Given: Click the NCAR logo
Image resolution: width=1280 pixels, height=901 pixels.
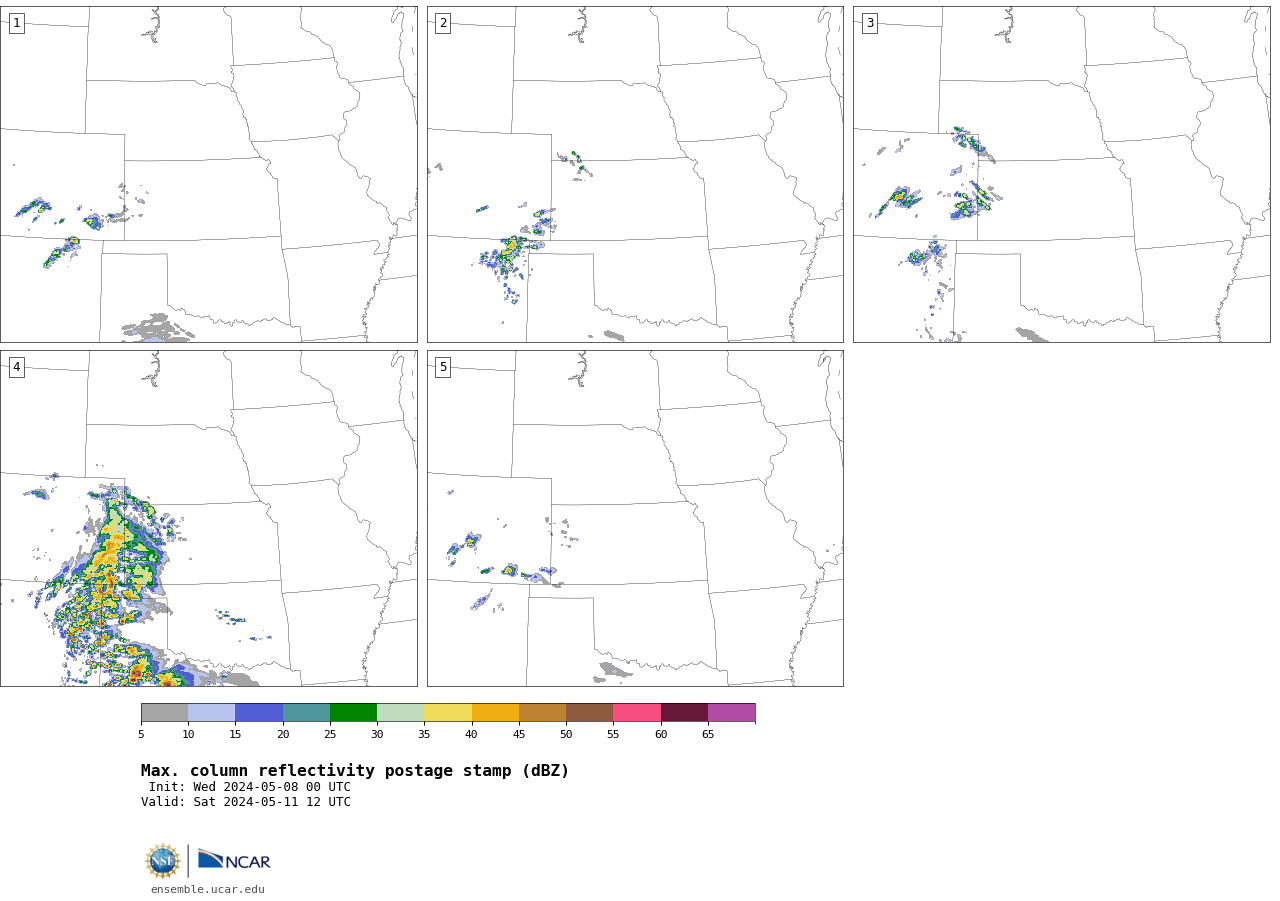Looking at the screenshot, I should pos(234,860).
